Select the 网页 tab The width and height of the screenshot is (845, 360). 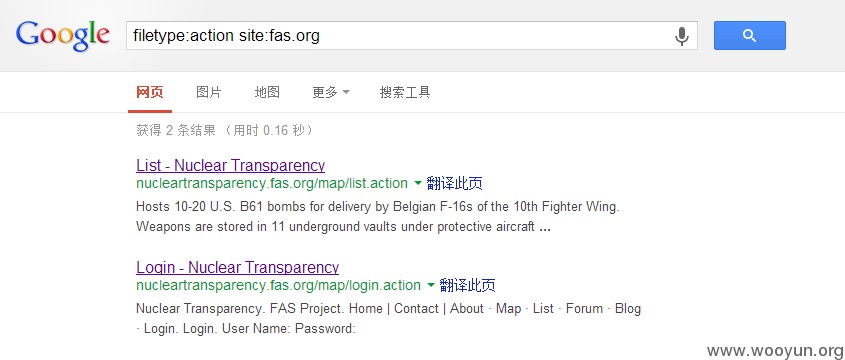point(150,92)
